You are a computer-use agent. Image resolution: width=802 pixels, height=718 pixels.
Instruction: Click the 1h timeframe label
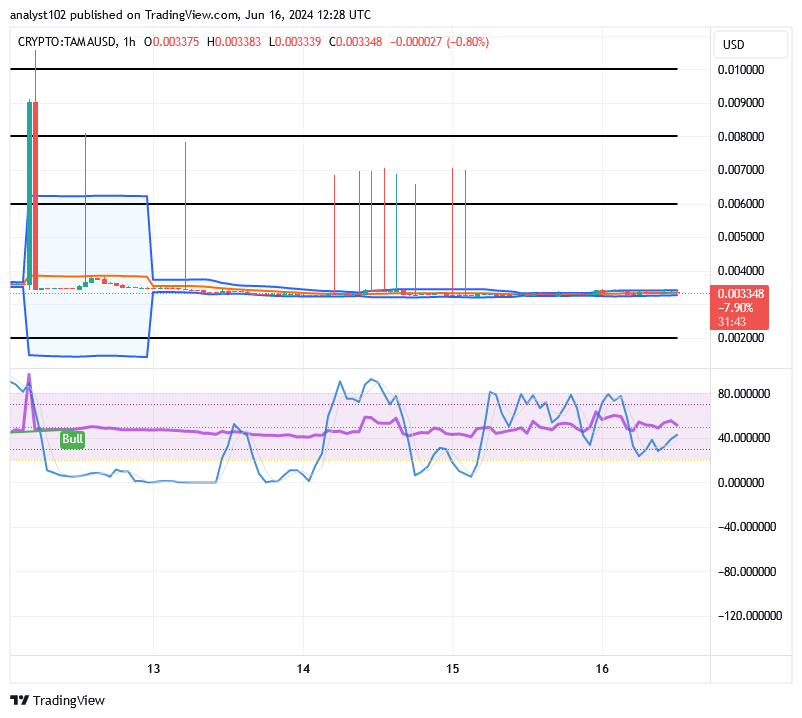129,42
